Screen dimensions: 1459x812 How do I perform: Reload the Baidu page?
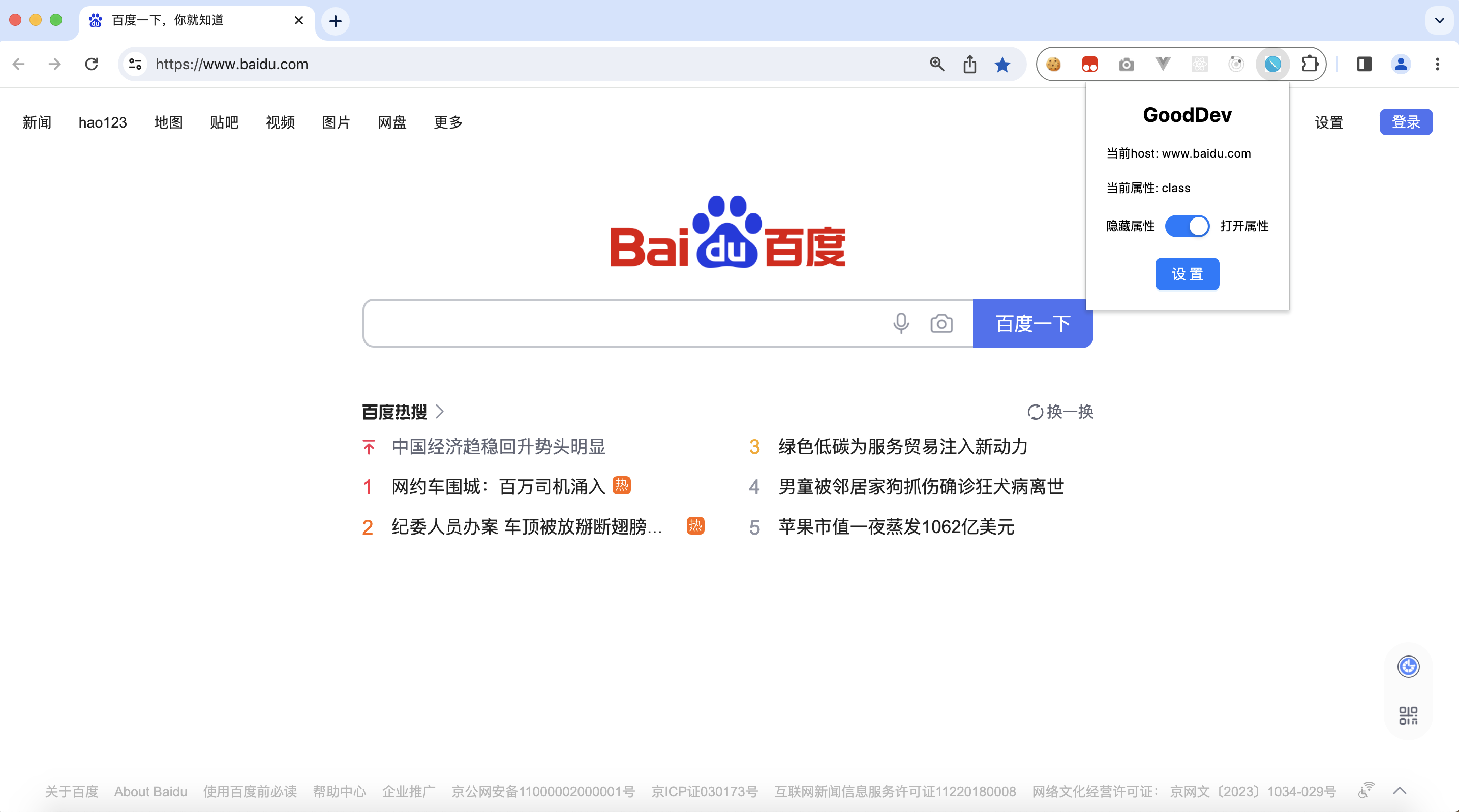(92, 64)
